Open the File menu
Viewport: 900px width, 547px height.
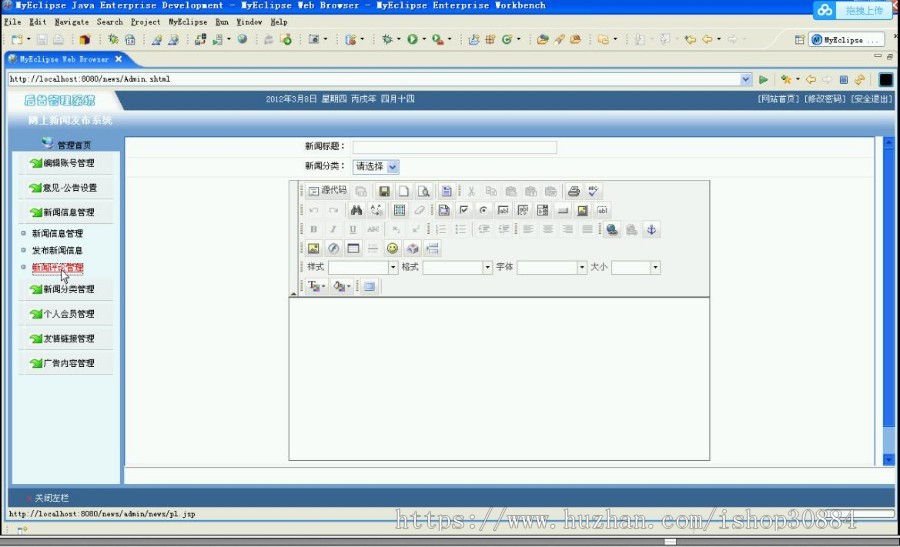click(x=13, y=22)
